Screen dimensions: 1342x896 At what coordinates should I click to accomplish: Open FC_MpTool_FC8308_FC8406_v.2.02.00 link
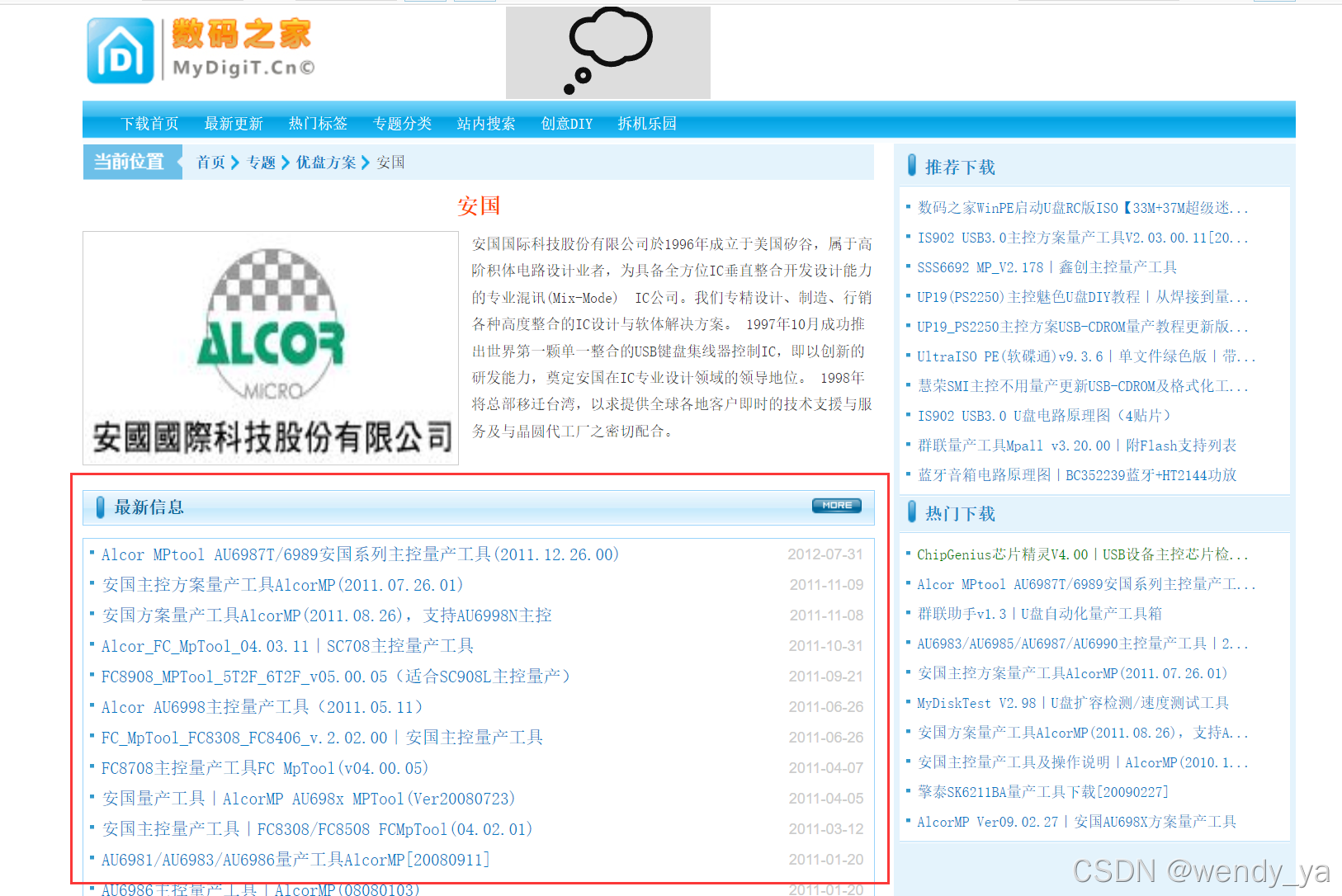point(322,738)
